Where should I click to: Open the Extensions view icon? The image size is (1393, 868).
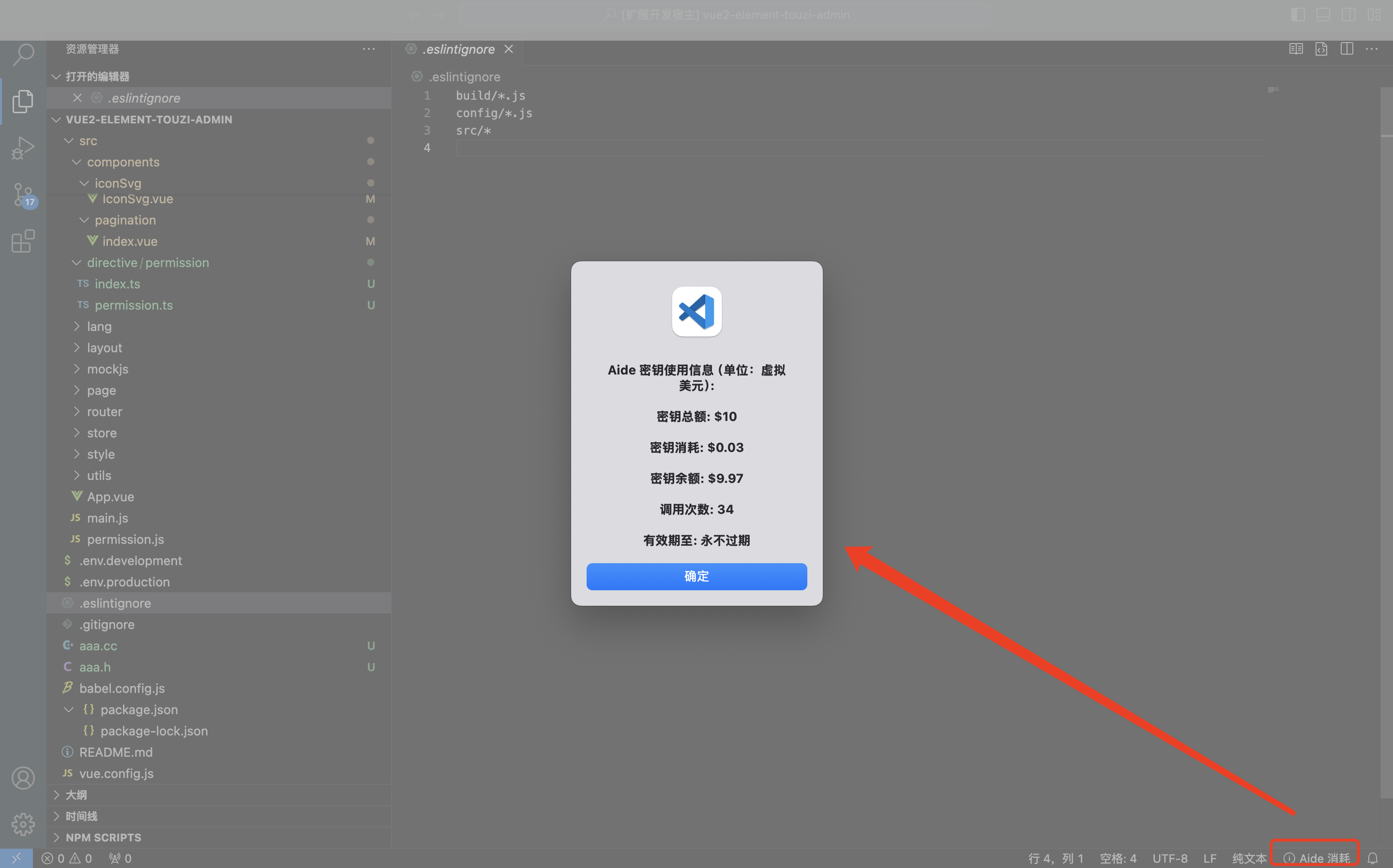(x=23, y=242)
